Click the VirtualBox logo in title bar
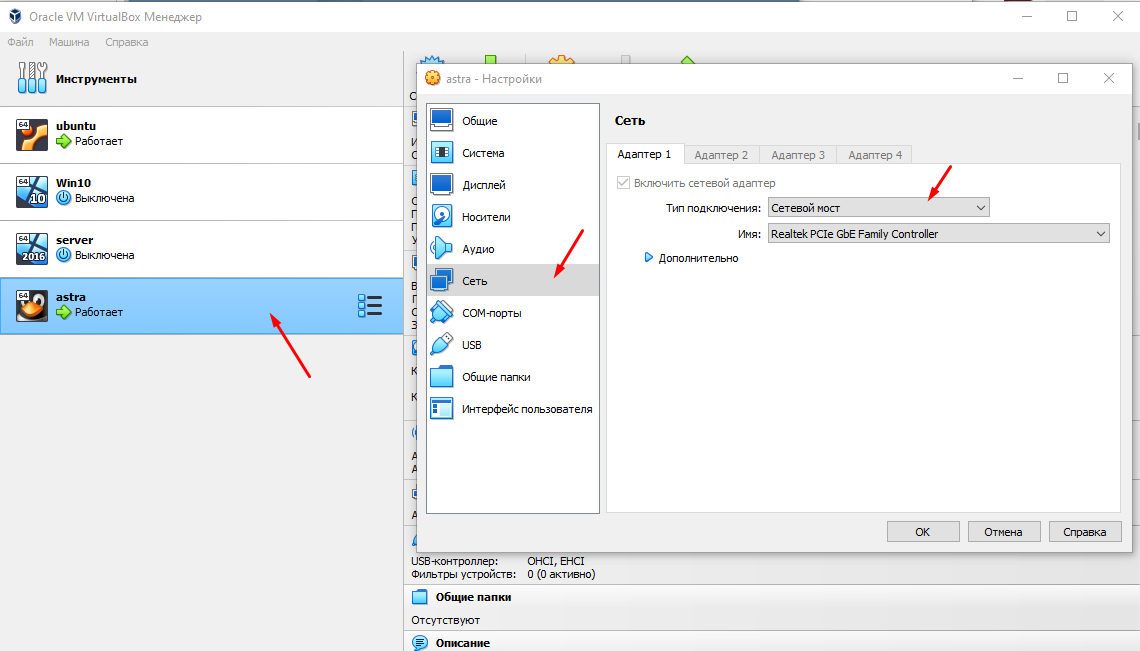The height and width of the screenshot is (651, 1140). (15, 16)
